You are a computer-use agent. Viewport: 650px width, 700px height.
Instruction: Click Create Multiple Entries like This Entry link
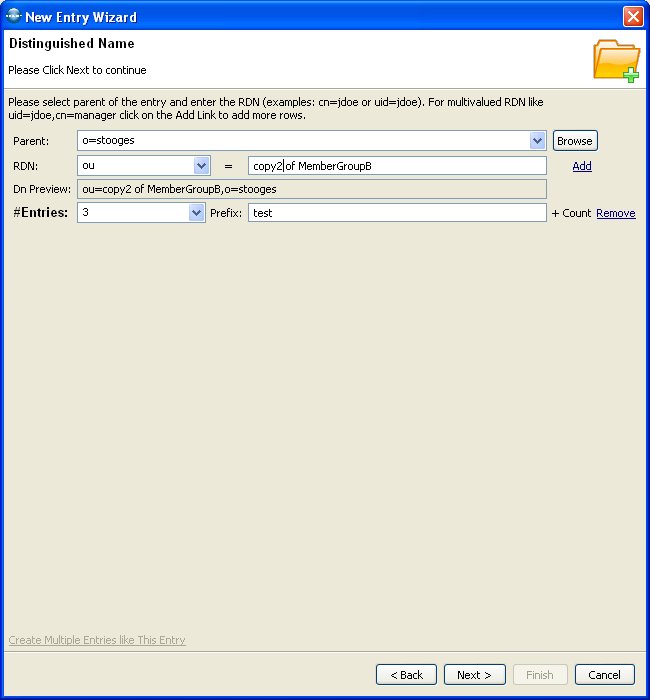[x=97, y=640]
